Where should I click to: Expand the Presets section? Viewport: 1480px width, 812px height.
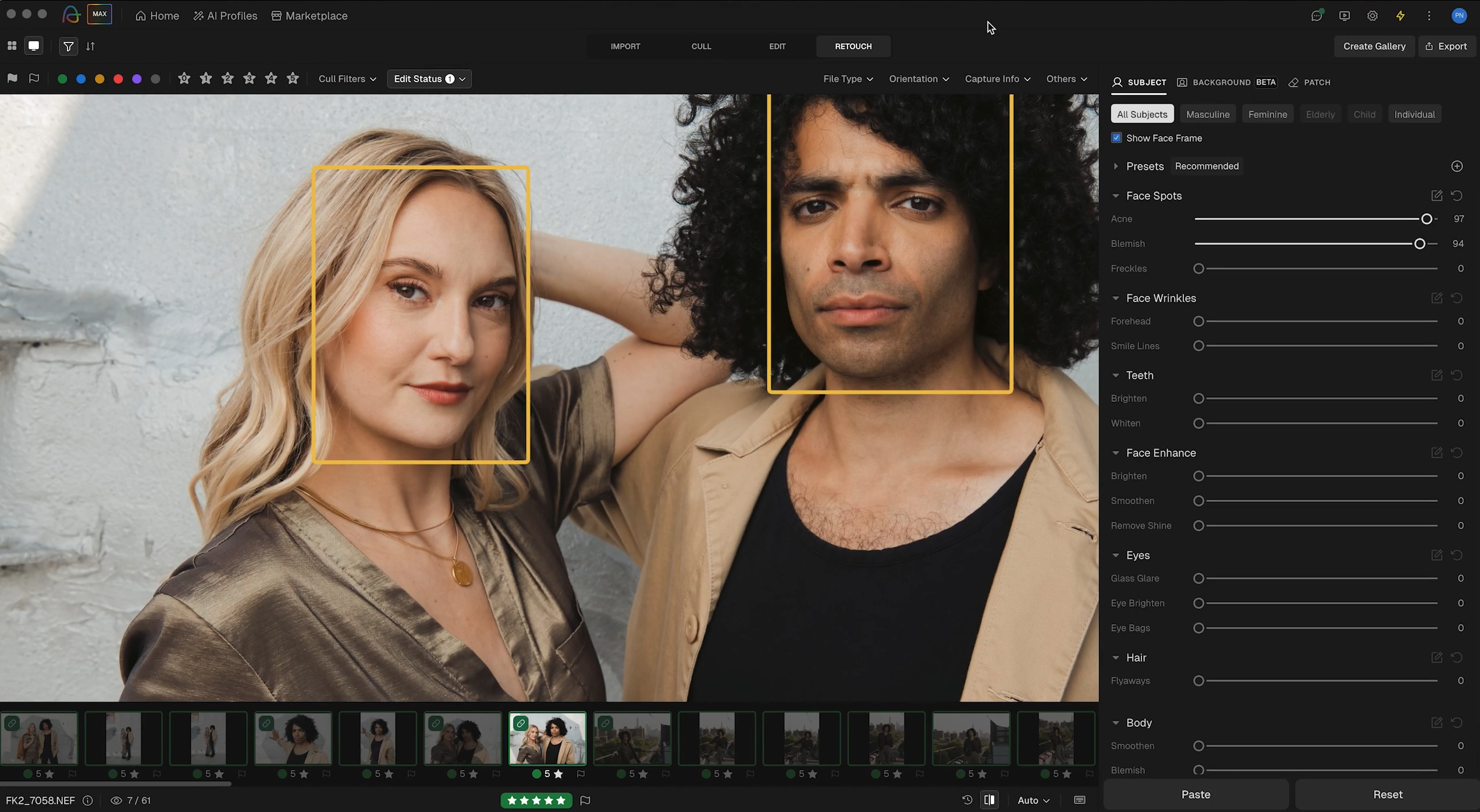point(1116,166)
